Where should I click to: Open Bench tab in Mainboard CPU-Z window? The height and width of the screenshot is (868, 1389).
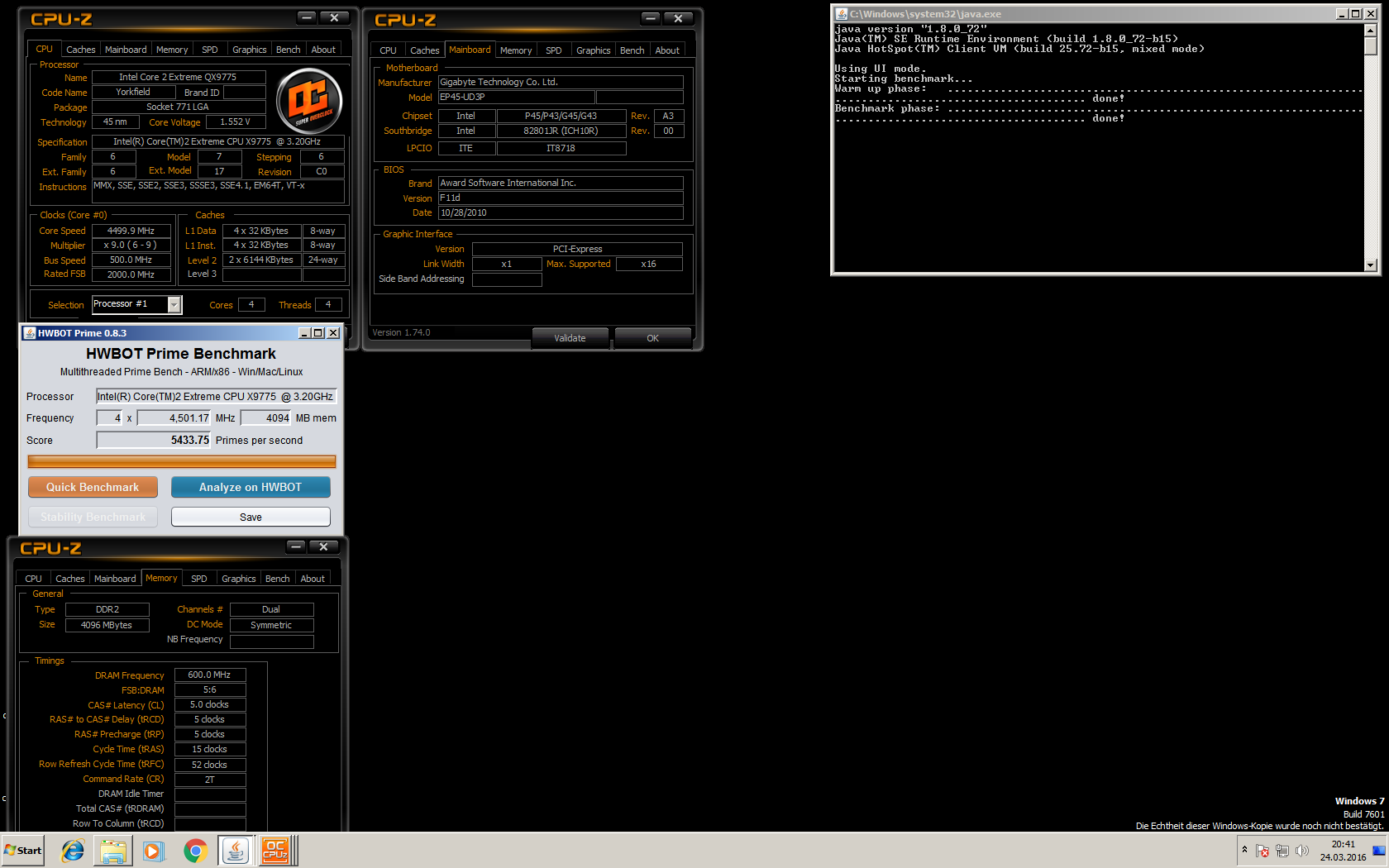(632, 50)
